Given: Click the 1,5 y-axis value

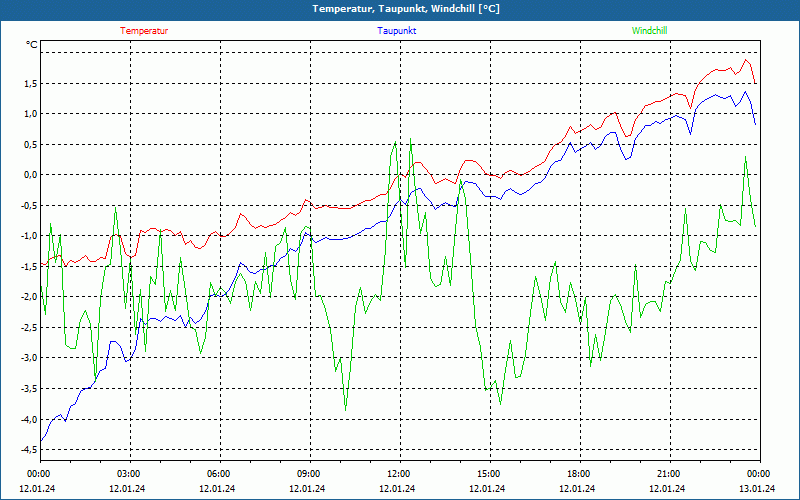Looking at the screenshot, I should pyautogui.click(x=31, y=84).
